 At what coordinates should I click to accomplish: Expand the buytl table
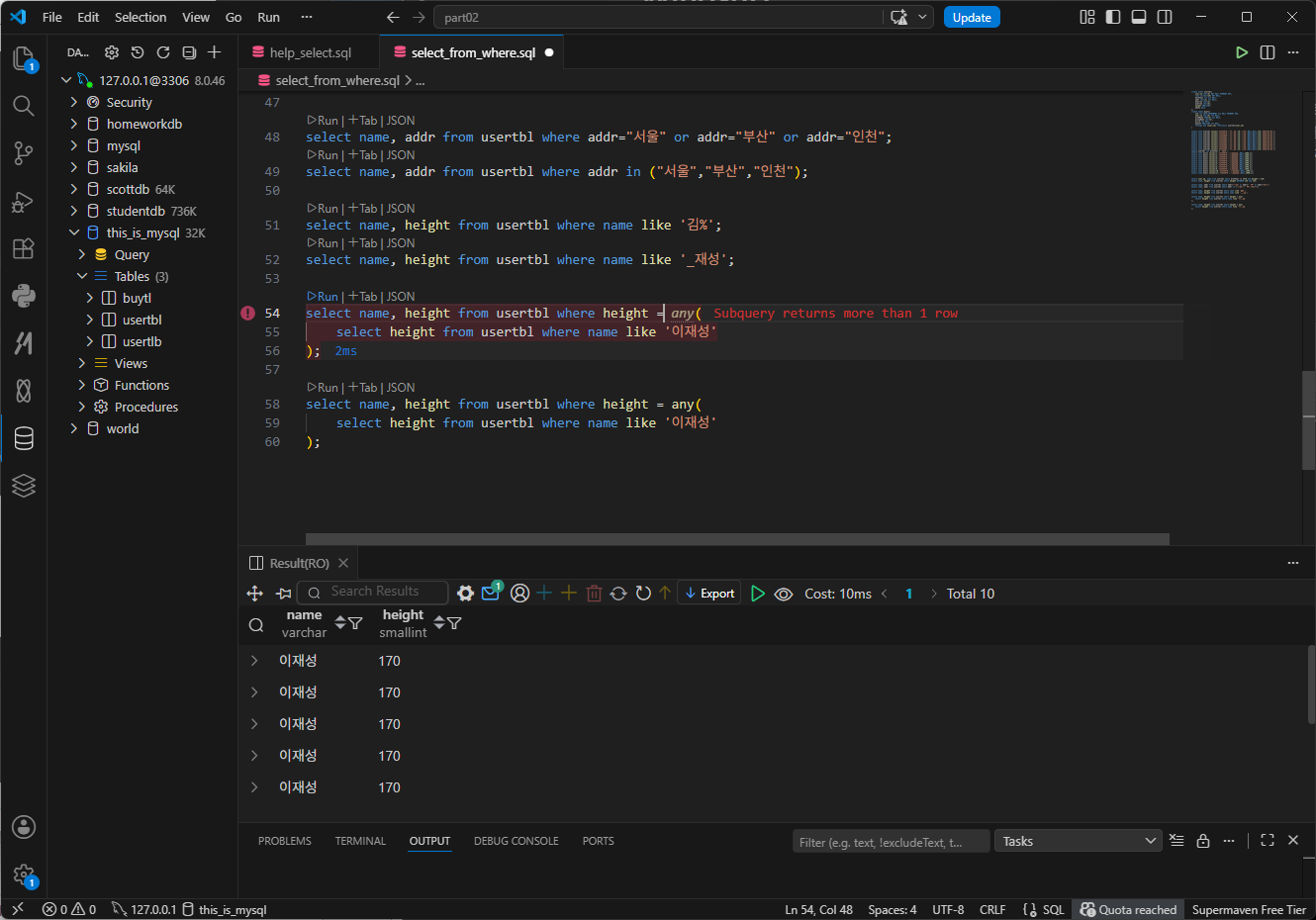click(x=90, y=298)
